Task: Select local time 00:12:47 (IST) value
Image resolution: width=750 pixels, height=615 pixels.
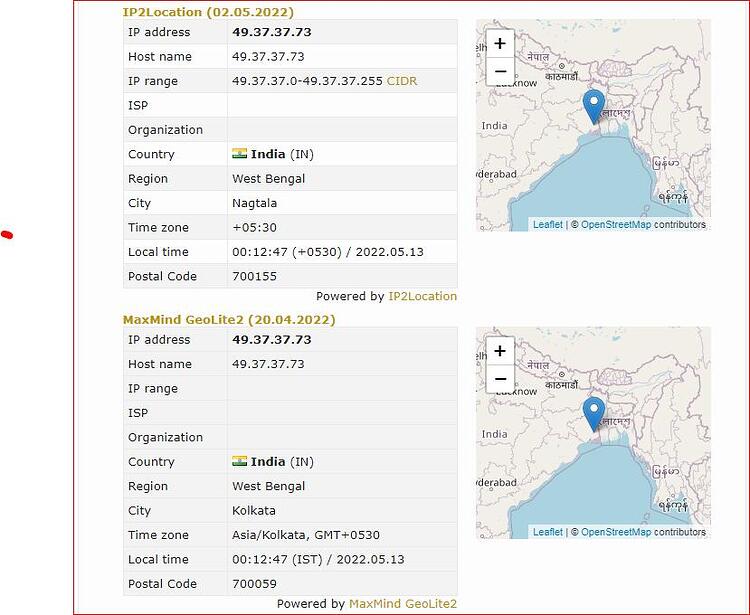Action: click(318, 559)
